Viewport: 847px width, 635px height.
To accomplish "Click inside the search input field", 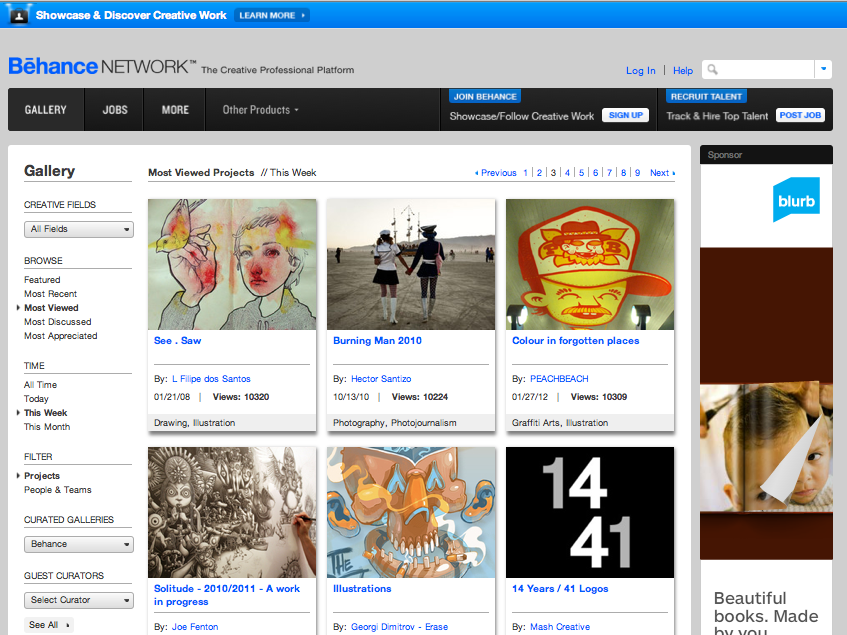I will (x=765, y=70).
